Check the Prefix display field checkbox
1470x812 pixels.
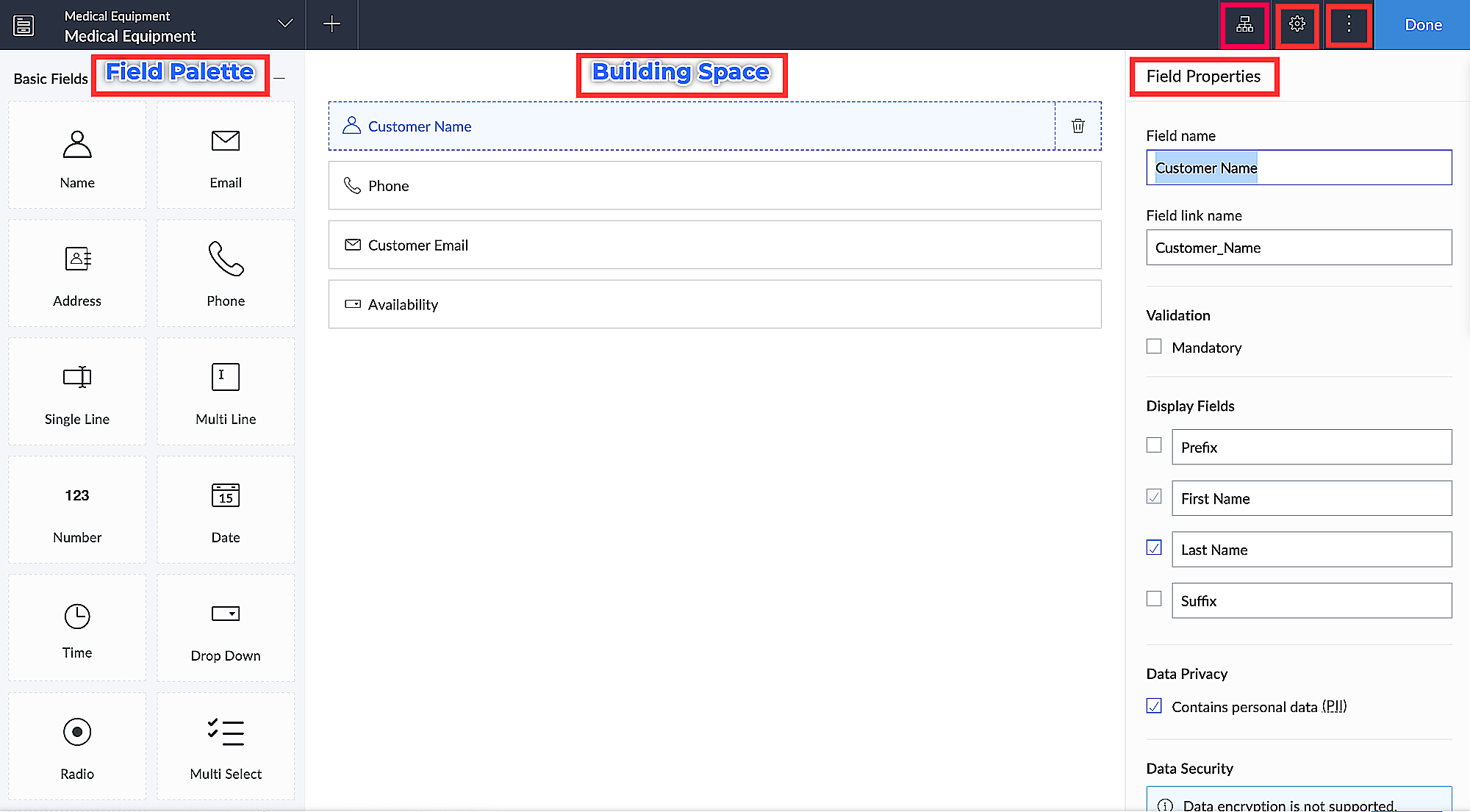tap(1154, 446)
